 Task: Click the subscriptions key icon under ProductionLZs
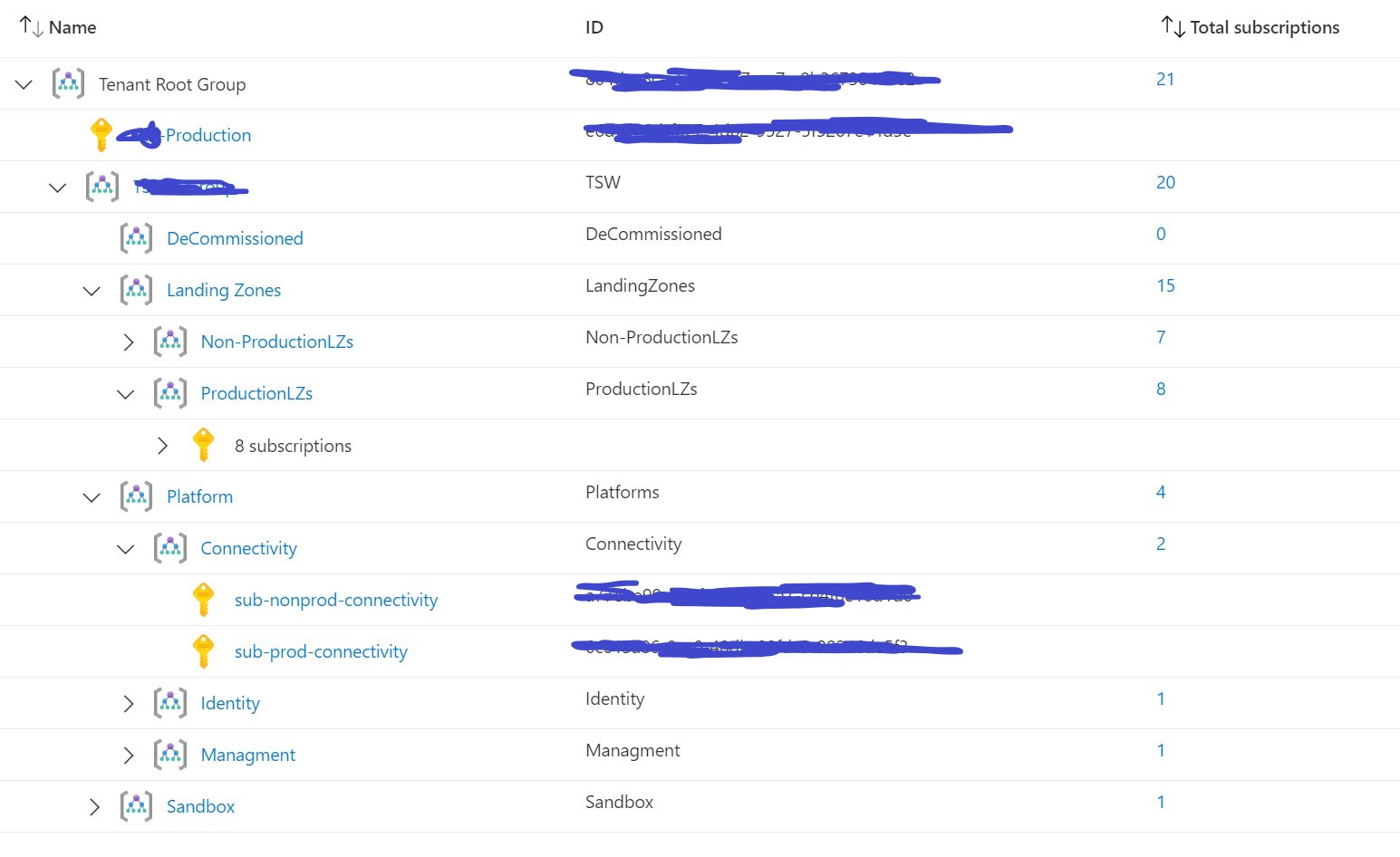pyautogui.click(x=203, y=445)
